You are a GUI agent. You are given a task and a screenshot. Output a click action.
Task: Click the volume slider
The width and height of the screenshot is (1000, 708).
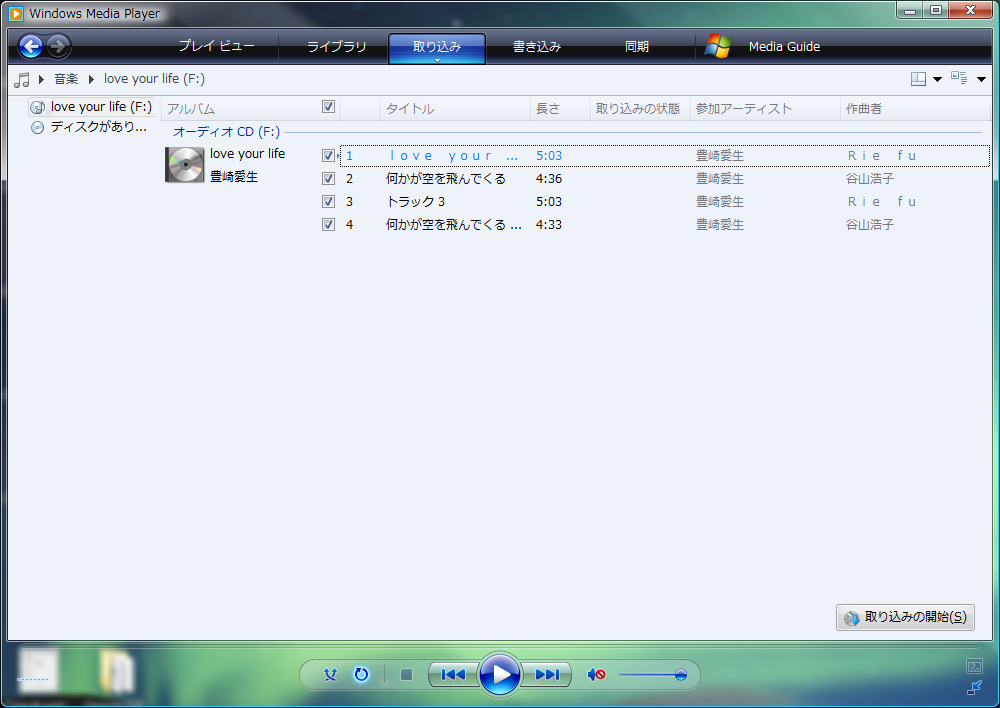[652, 674]
